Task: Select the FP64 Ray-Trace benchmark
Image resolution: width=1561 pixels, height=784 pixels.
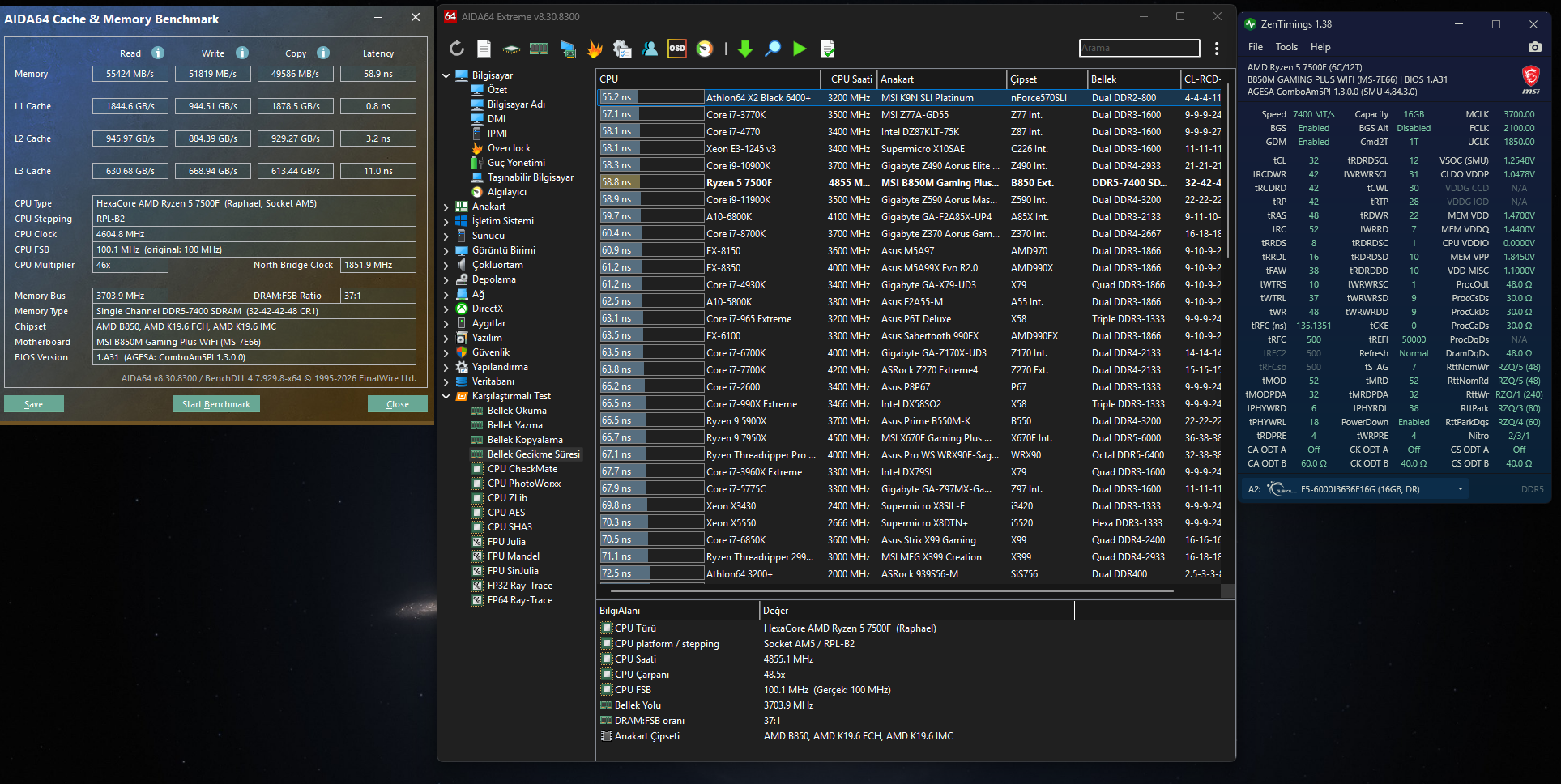Action: [520, 600]
